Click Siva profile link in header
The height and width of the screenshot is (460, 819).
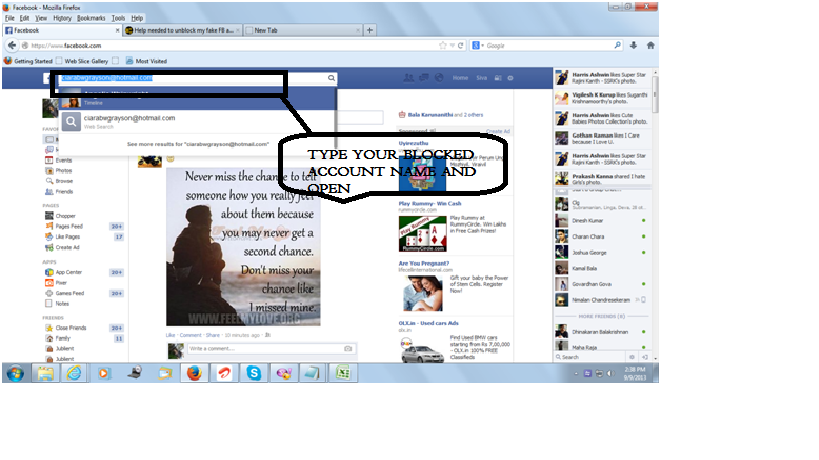[x=482, y=78]
